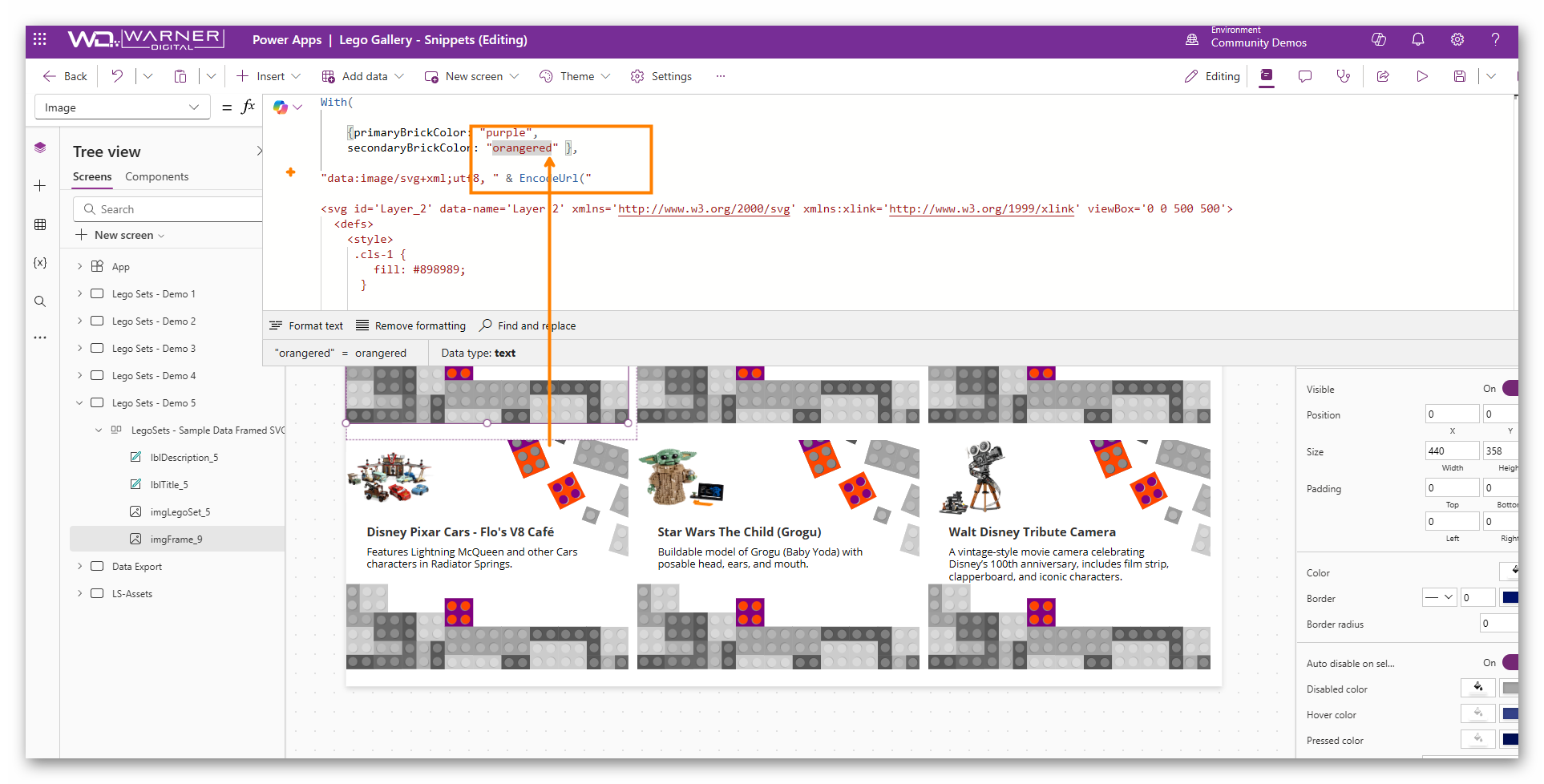Open Search icon in the left sidebar

(x=40, y=301)
